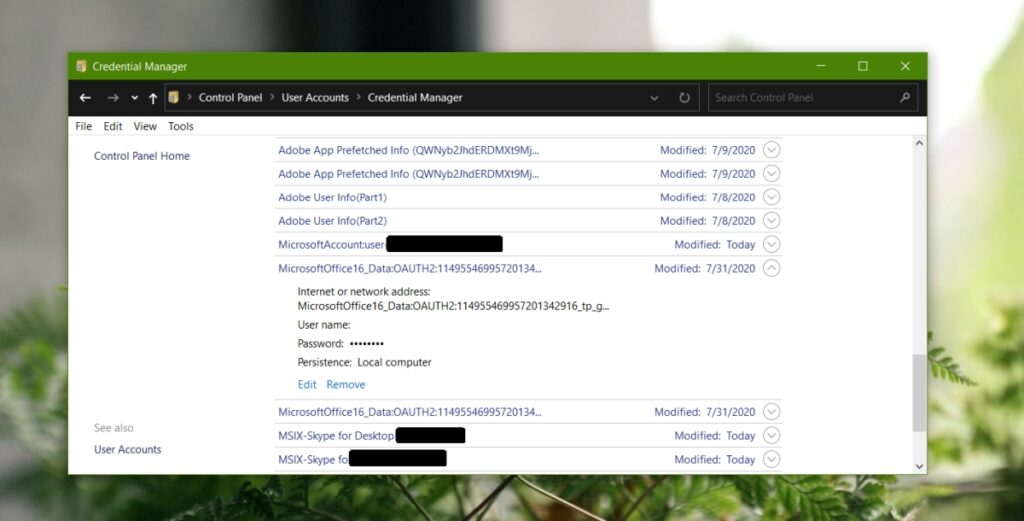Click the vertical scrollbar thumb
This screenshot has height=521, width=1024.
pos(920,392)
